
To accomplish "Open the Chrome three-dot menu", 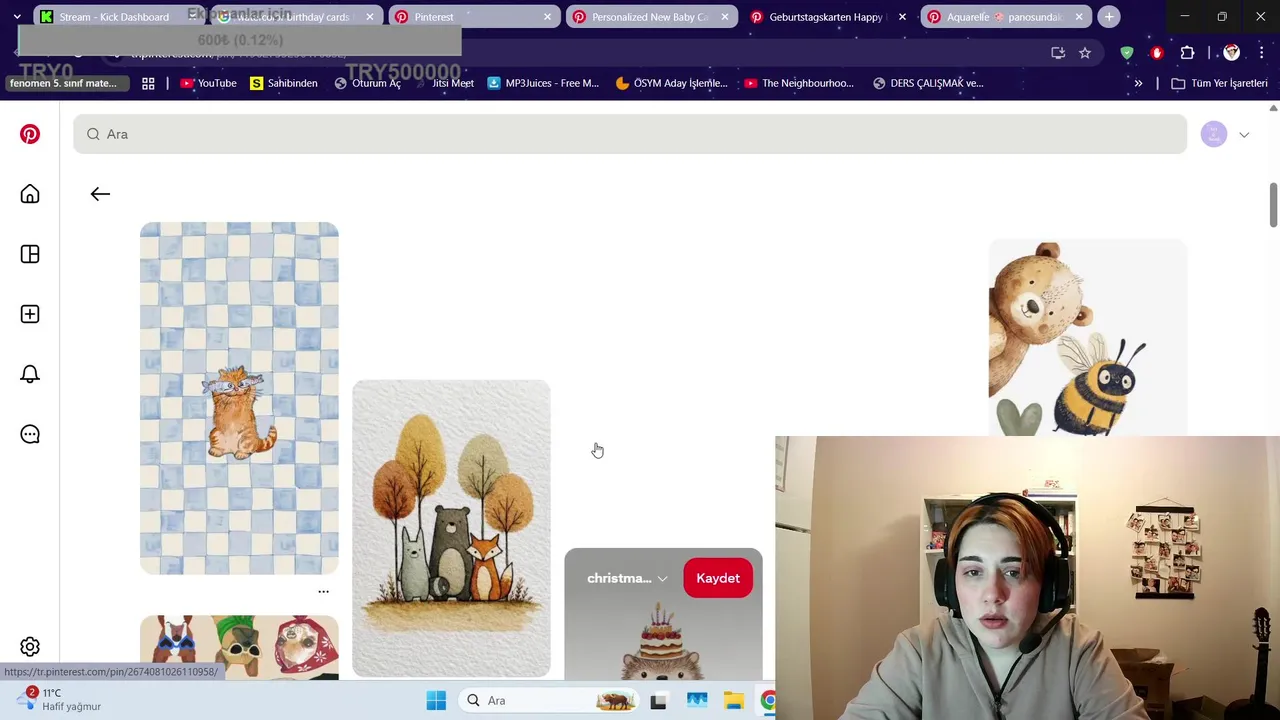I will 1262,53.
